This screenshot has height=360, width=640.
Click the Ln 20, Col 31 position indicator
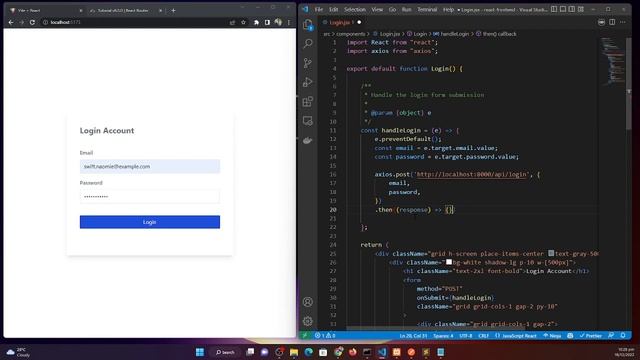coord(413,336)
